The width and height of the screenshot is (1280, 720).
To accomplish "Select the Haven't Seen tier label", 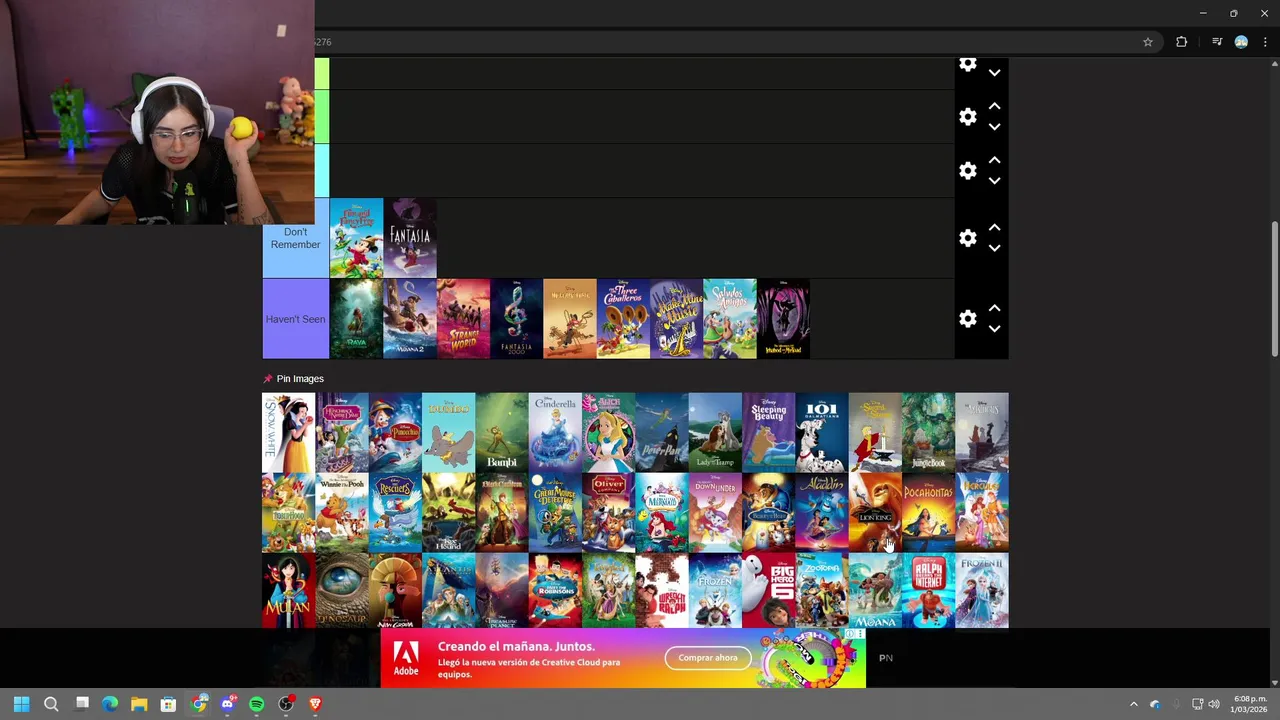I will click(295, 319).
